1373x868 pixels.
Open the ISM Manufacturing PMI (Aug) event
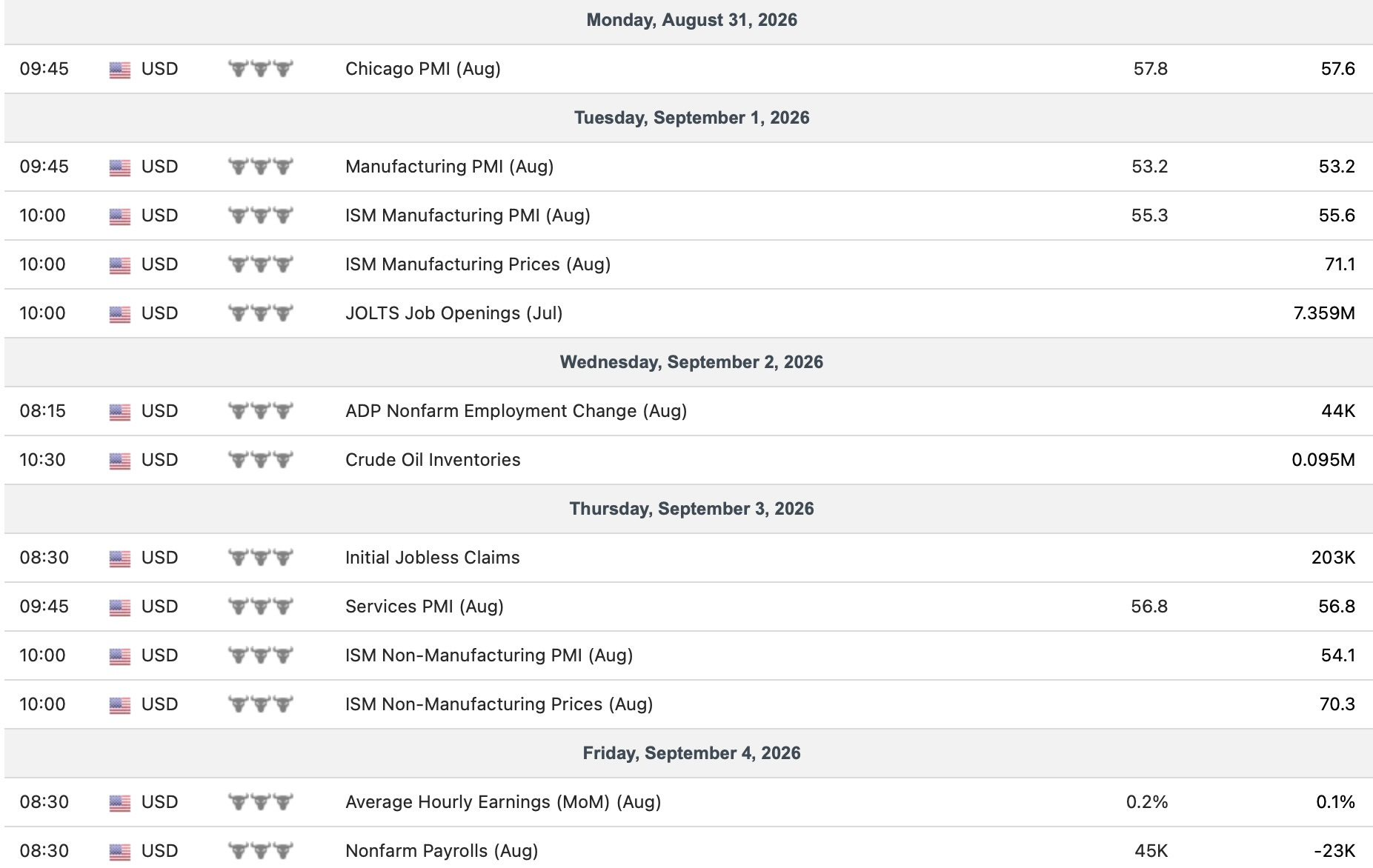coord(468,216)
